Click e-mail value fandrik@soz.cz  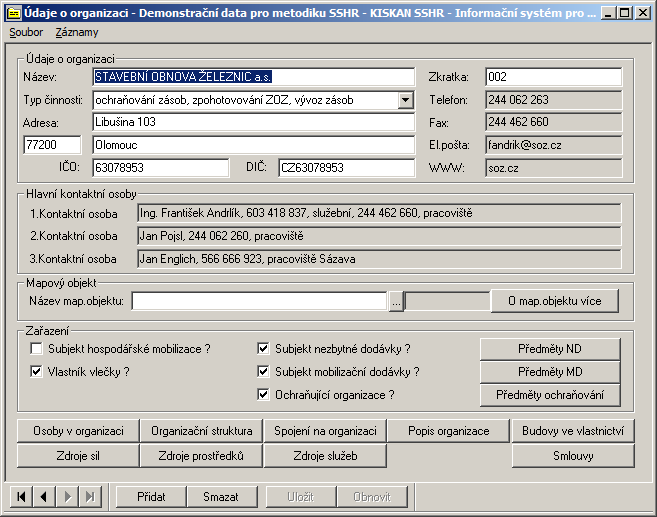pyautogui.click(x=554, y=145)
